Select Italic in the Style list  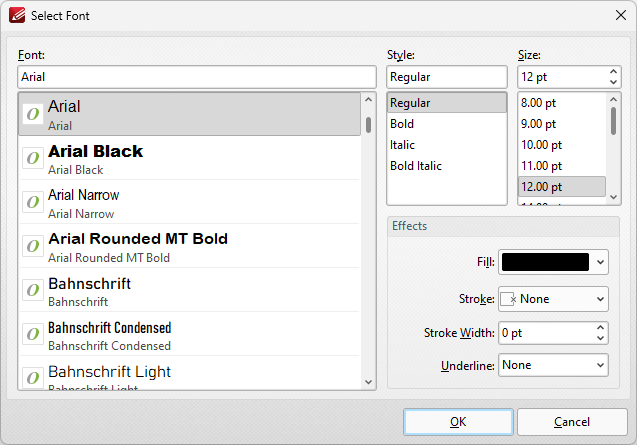(x=447, y=145)
